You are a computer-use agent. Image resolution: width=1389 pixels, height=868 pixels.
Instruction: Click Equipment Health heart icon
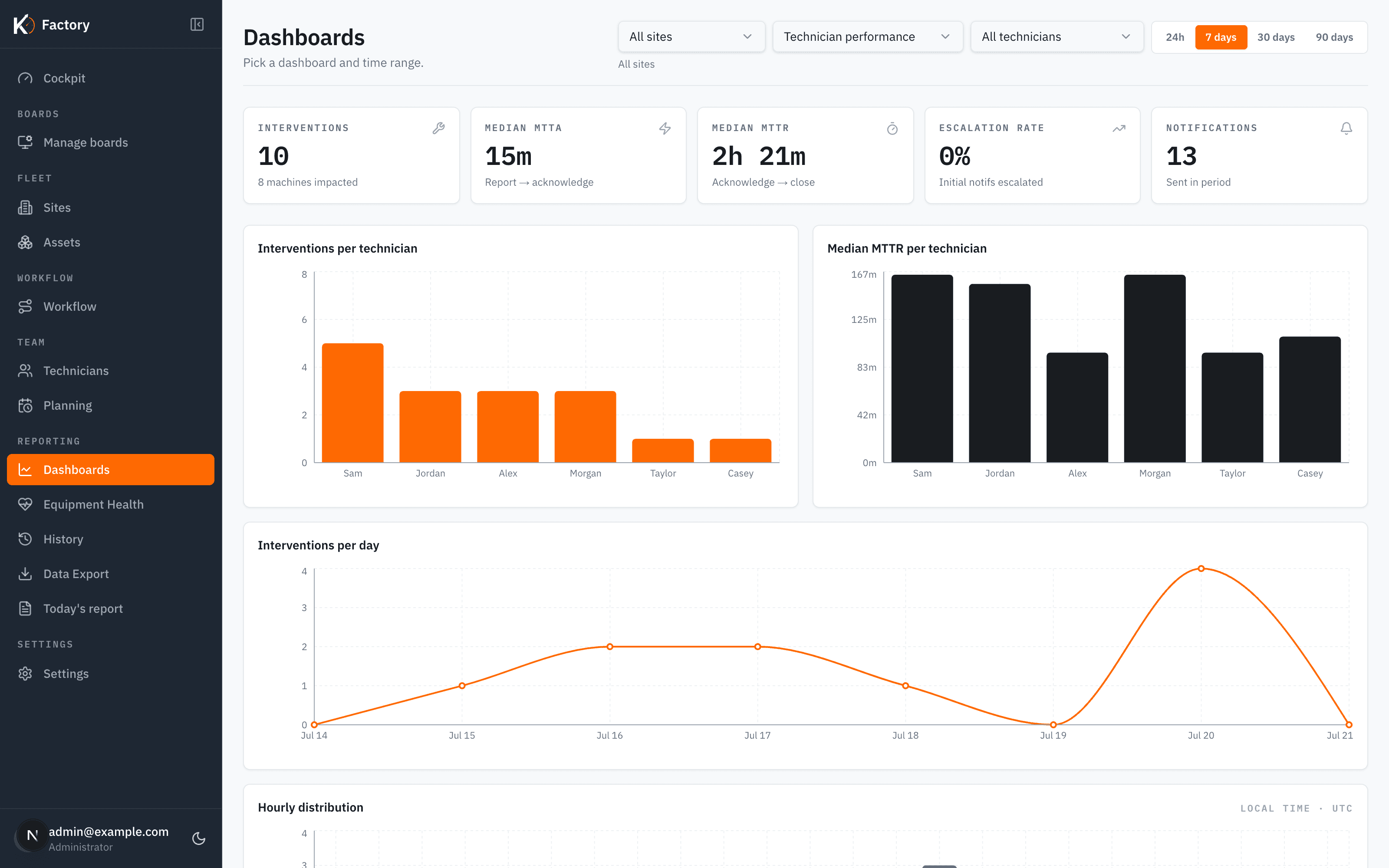pos(25,504)
